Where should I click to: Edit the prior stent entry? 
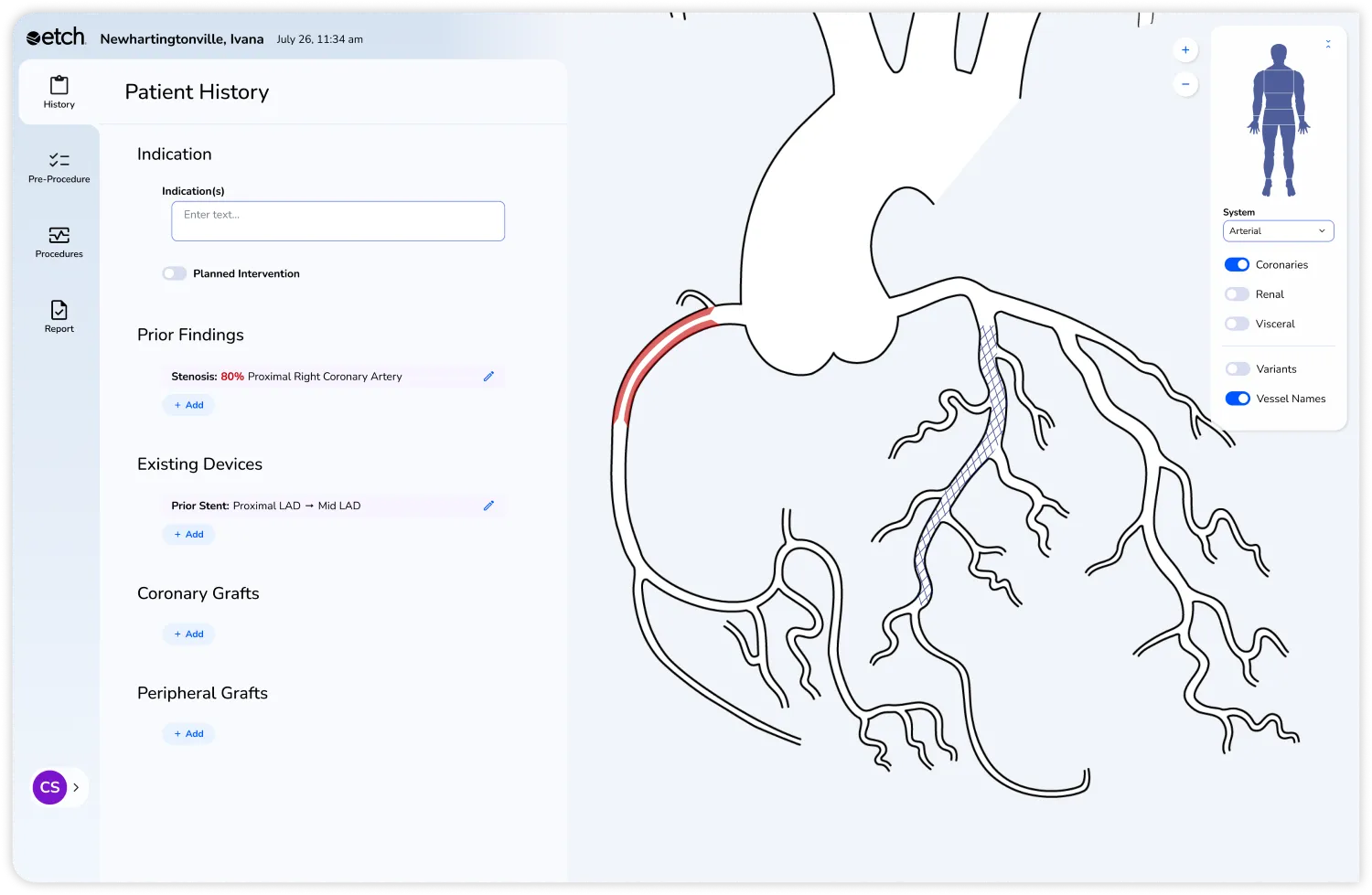tap(489, 506)
